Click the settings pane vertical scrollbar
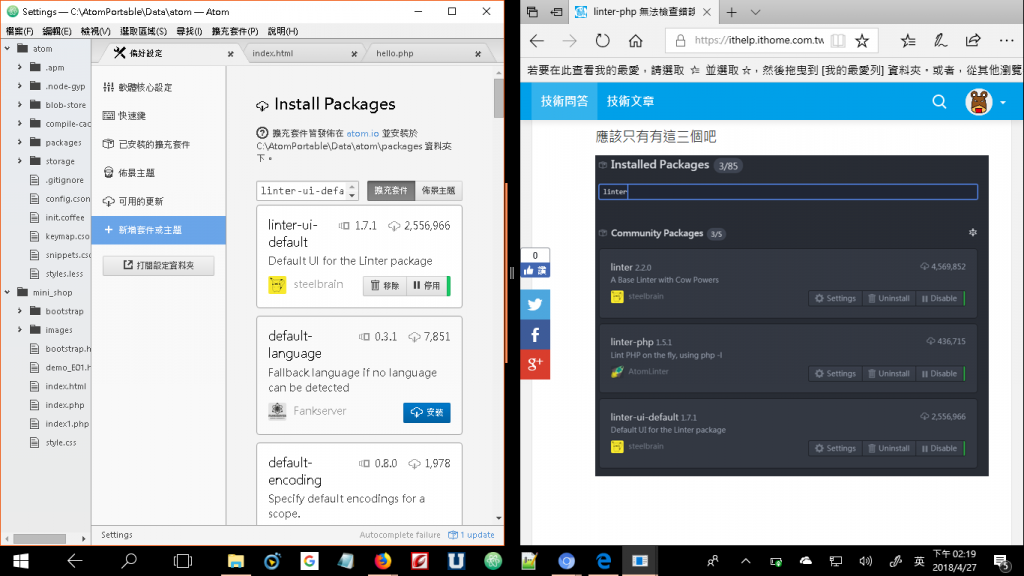 pyautogui.click(x=498, y=98)
